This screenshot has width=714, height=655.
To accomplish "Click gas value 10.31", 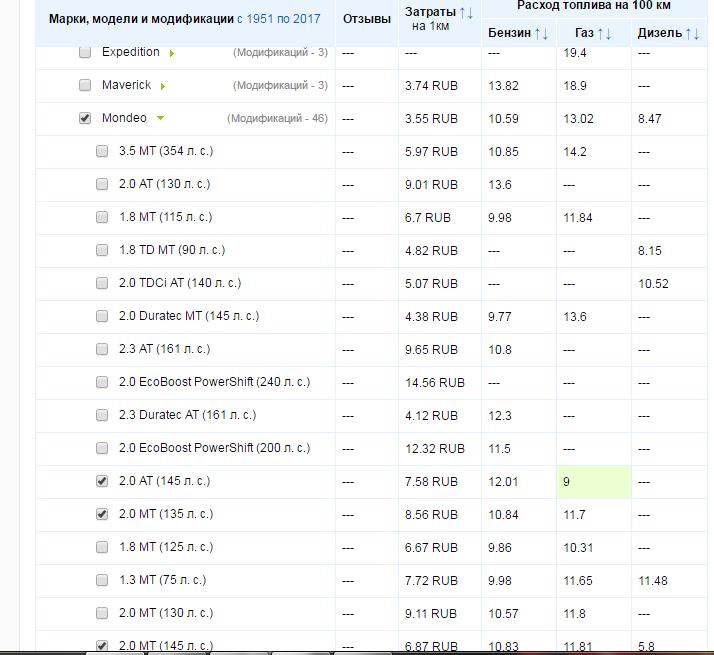I will [578, 548].
